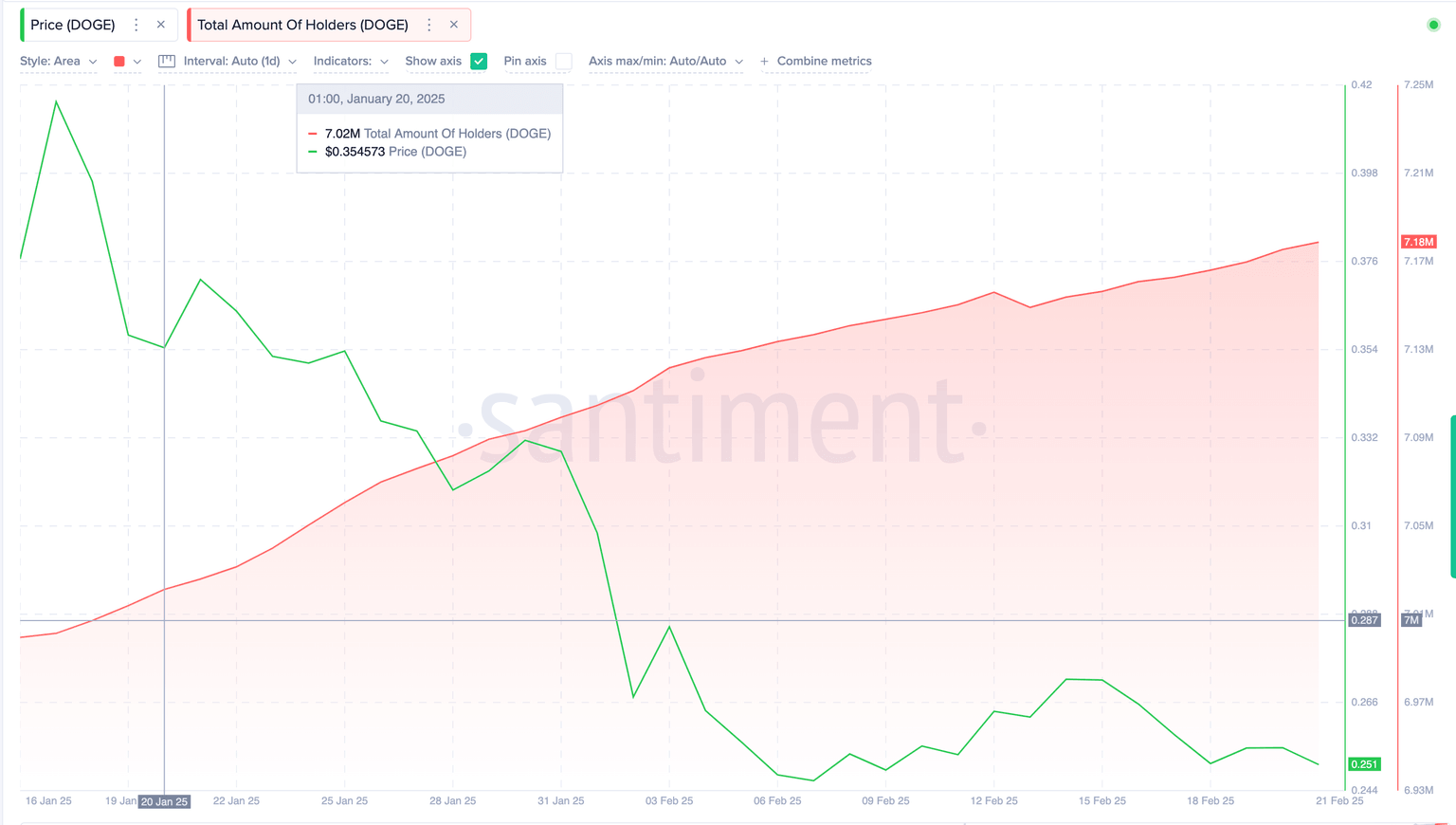Screen dimensions: 1456x825
Task: Open Price (DOGE) metric options menu
Action: (x=136, y=25)
